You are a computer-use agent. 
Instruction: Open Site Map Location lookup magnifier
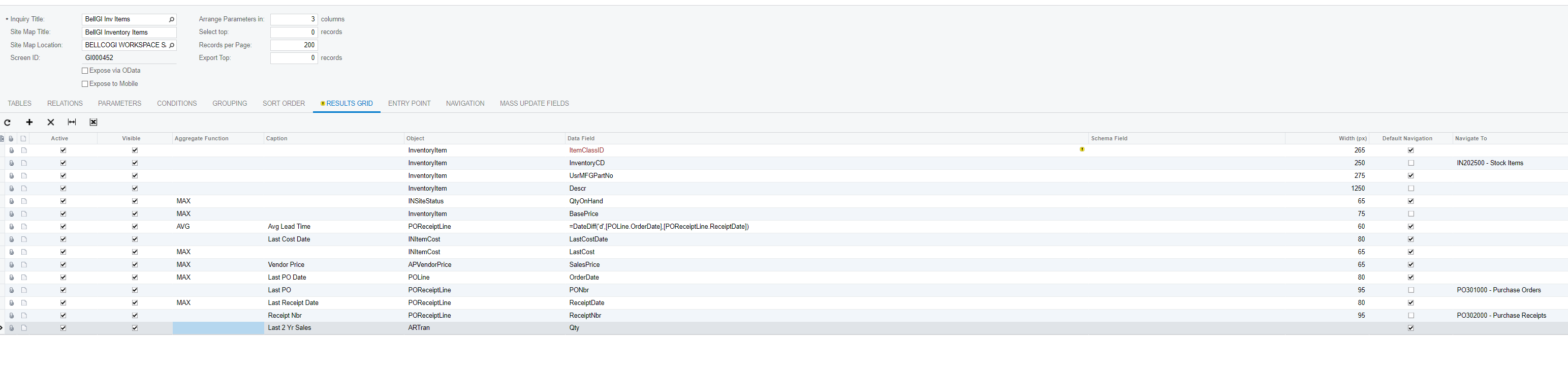pyautogui.click(x=172, y=45)
